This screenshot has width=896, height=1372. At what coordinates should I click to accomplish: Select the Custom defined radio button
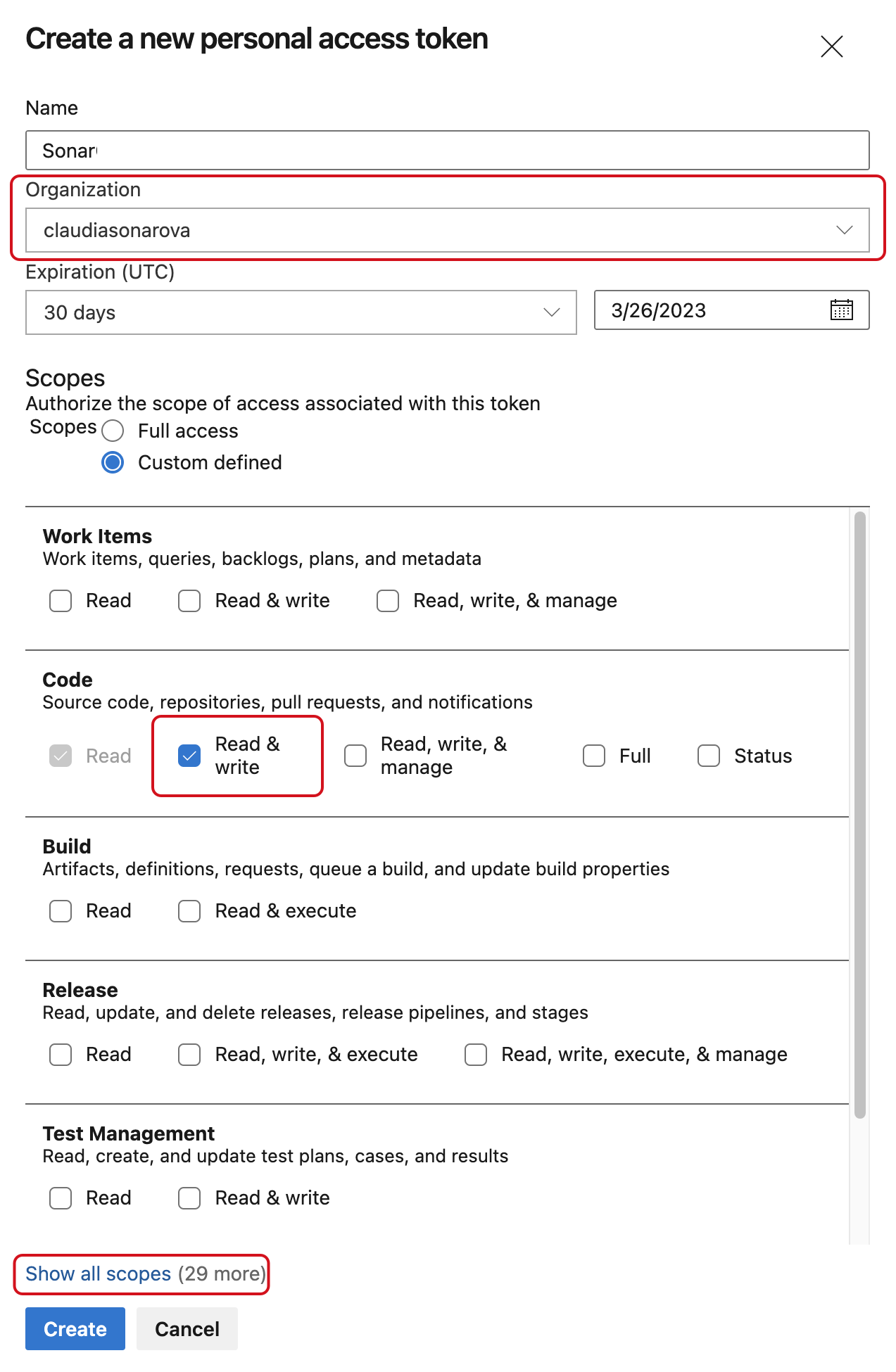click(x=113, y=462)
